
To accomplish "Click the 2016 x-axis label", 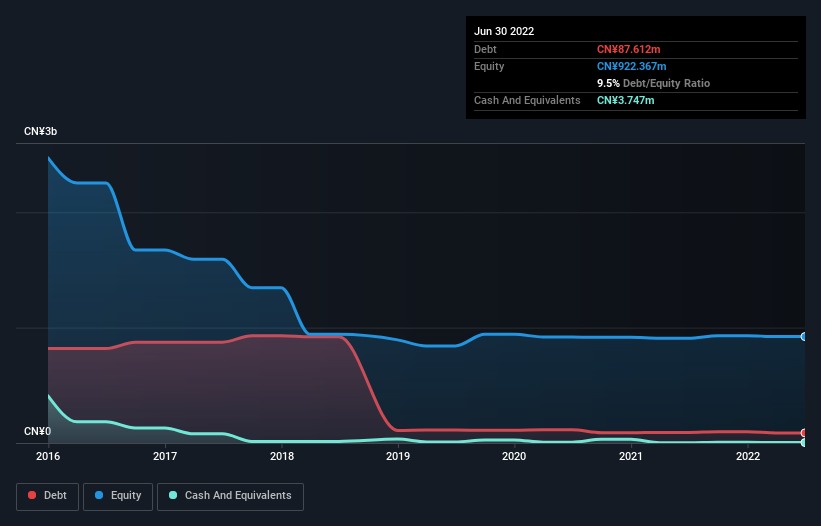I will pyautogui.click(x=48, y=456).
